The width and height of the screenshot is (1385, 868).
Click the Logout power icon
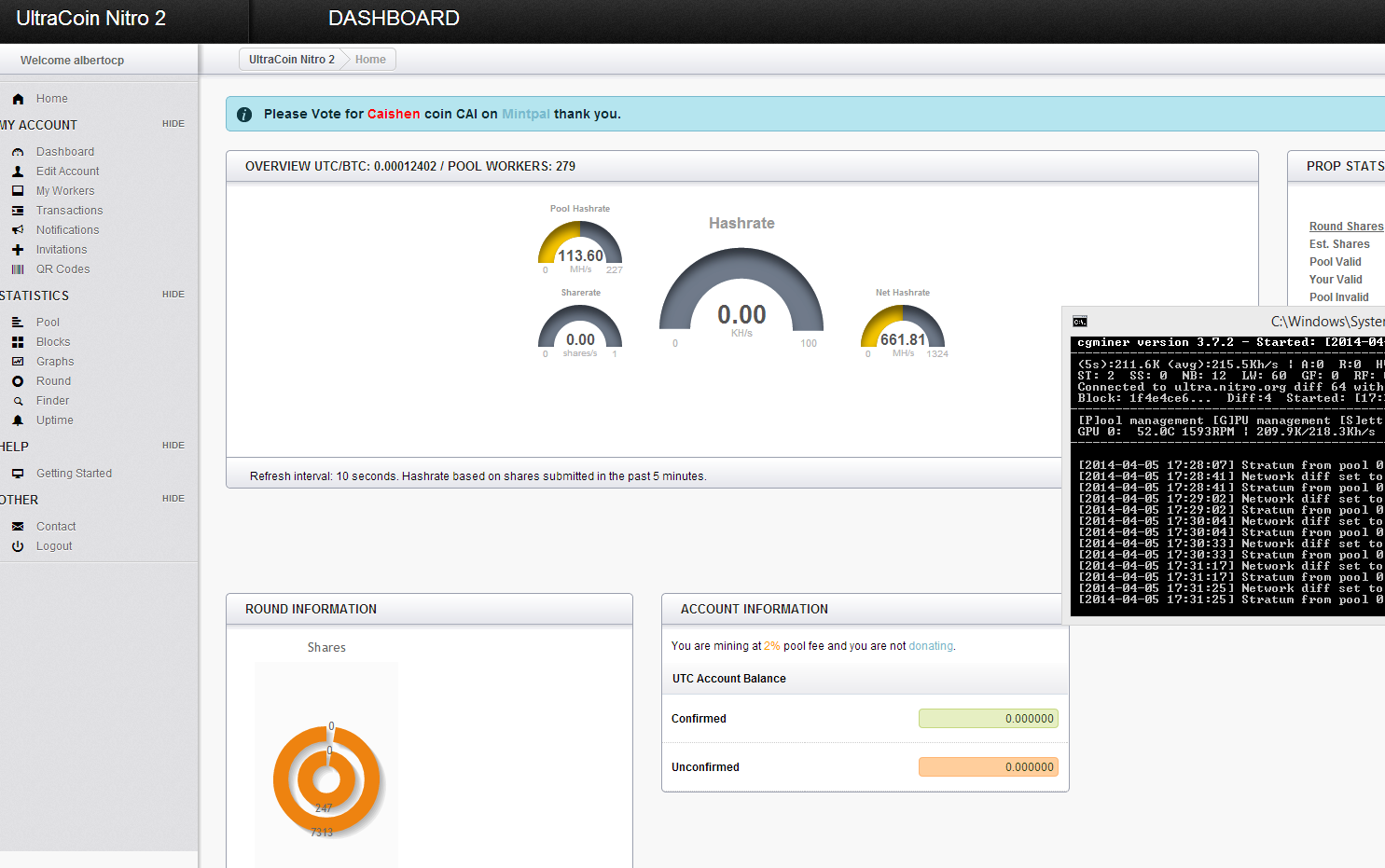pos(18,546)
